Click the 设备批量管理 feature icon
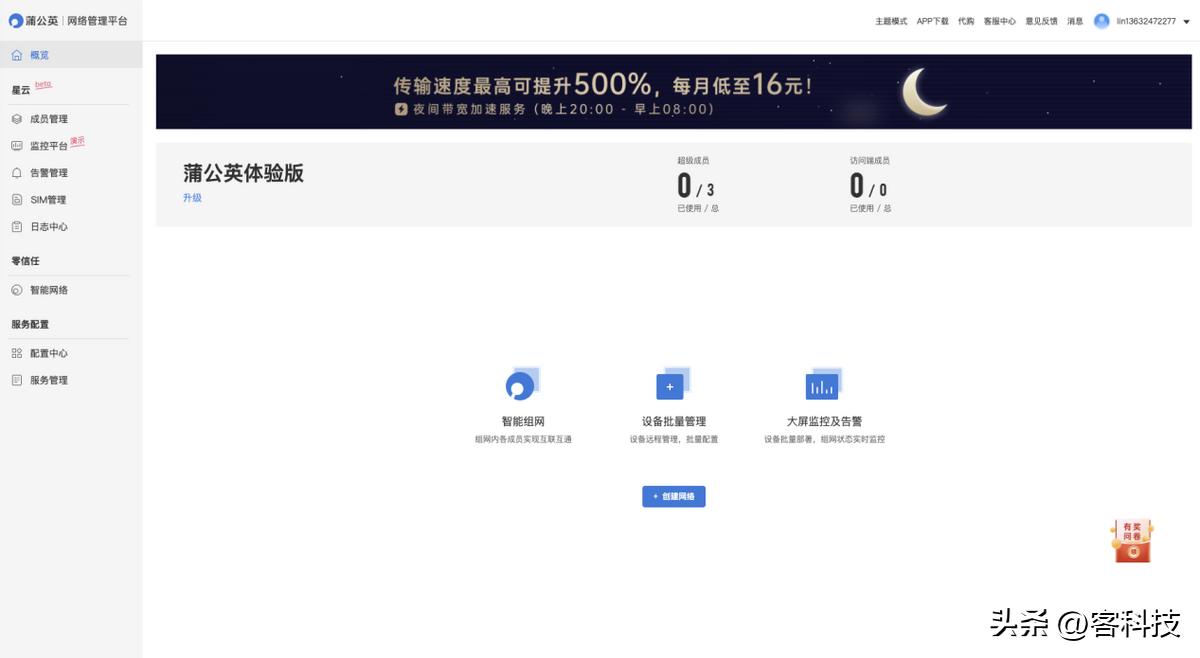Viewport: 1200px width, 658px height. [x=670, y=386]
